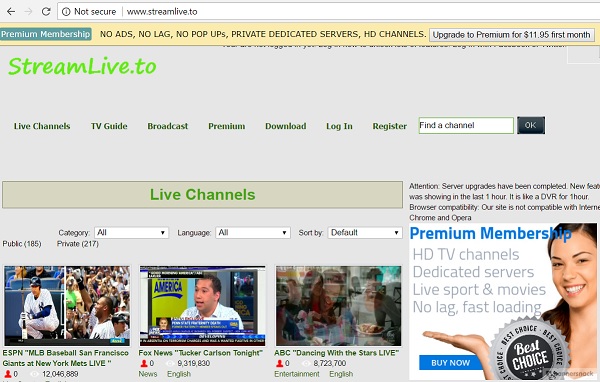Viewport: 600px width, 382px height.
Task: Select Broadcast in the navigation bar
Action: pos(168,126)
